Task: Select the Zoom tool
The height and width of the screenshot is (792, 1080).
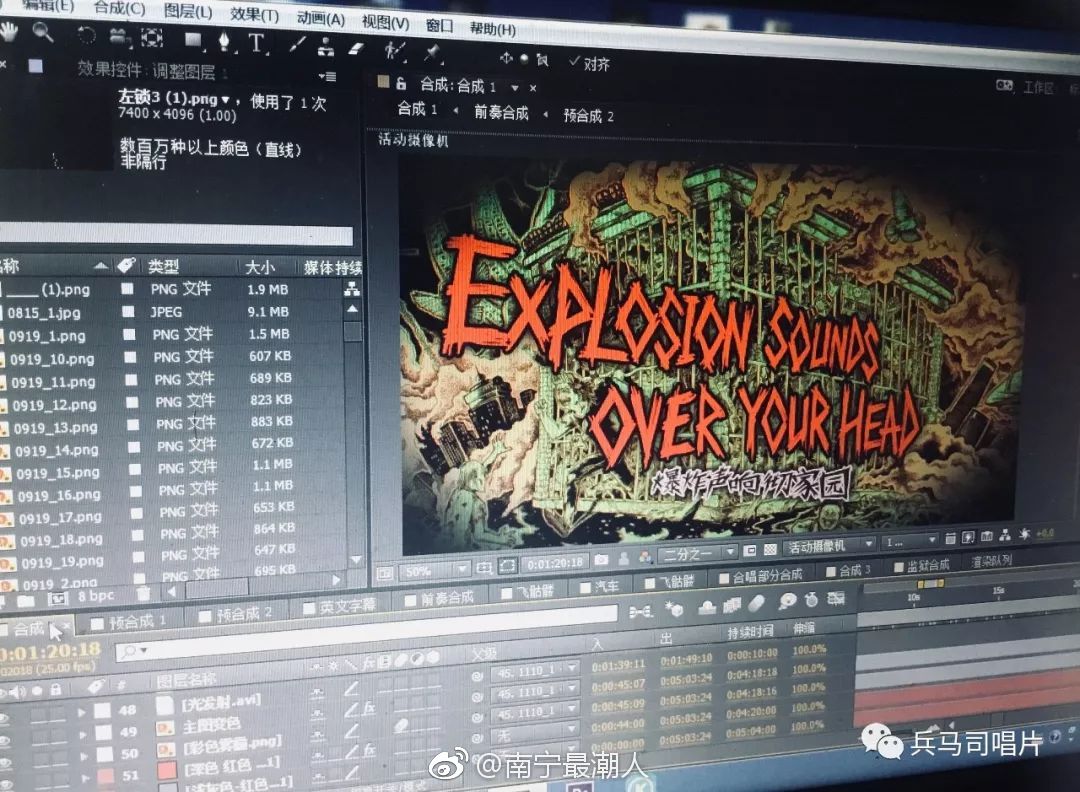Action: point(42,36)
